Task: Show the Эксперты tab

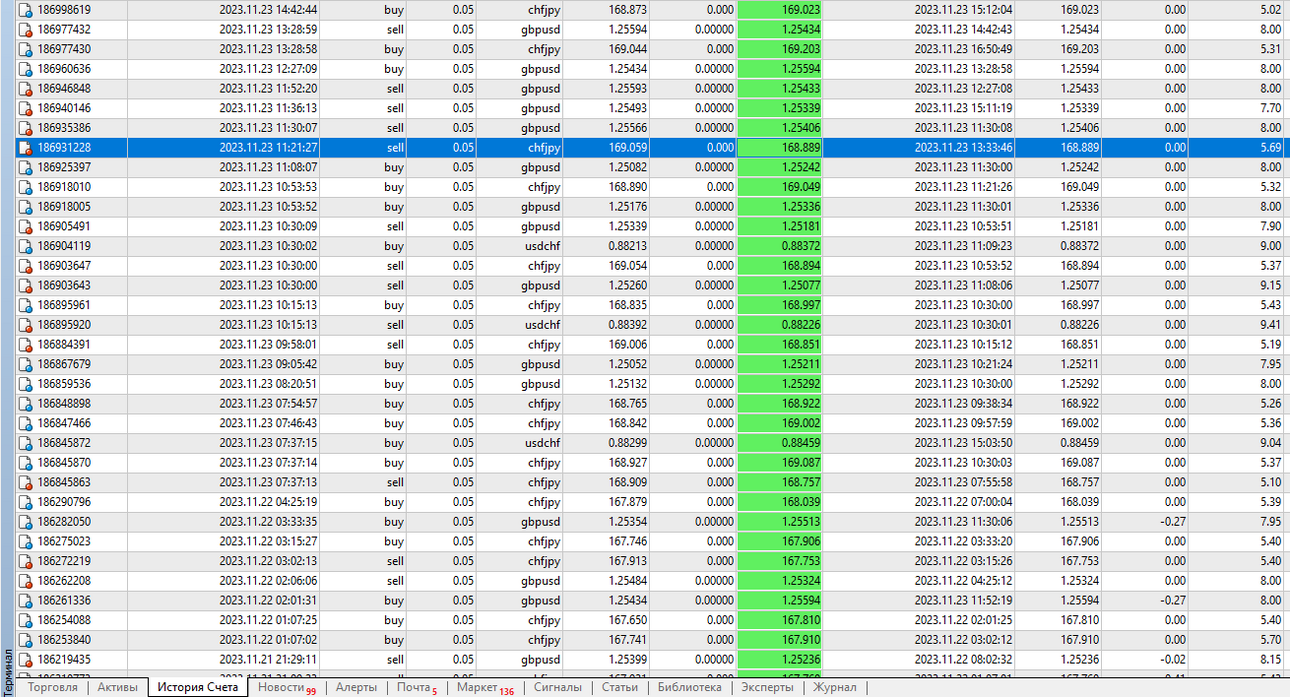Action: tap(767, 688)
